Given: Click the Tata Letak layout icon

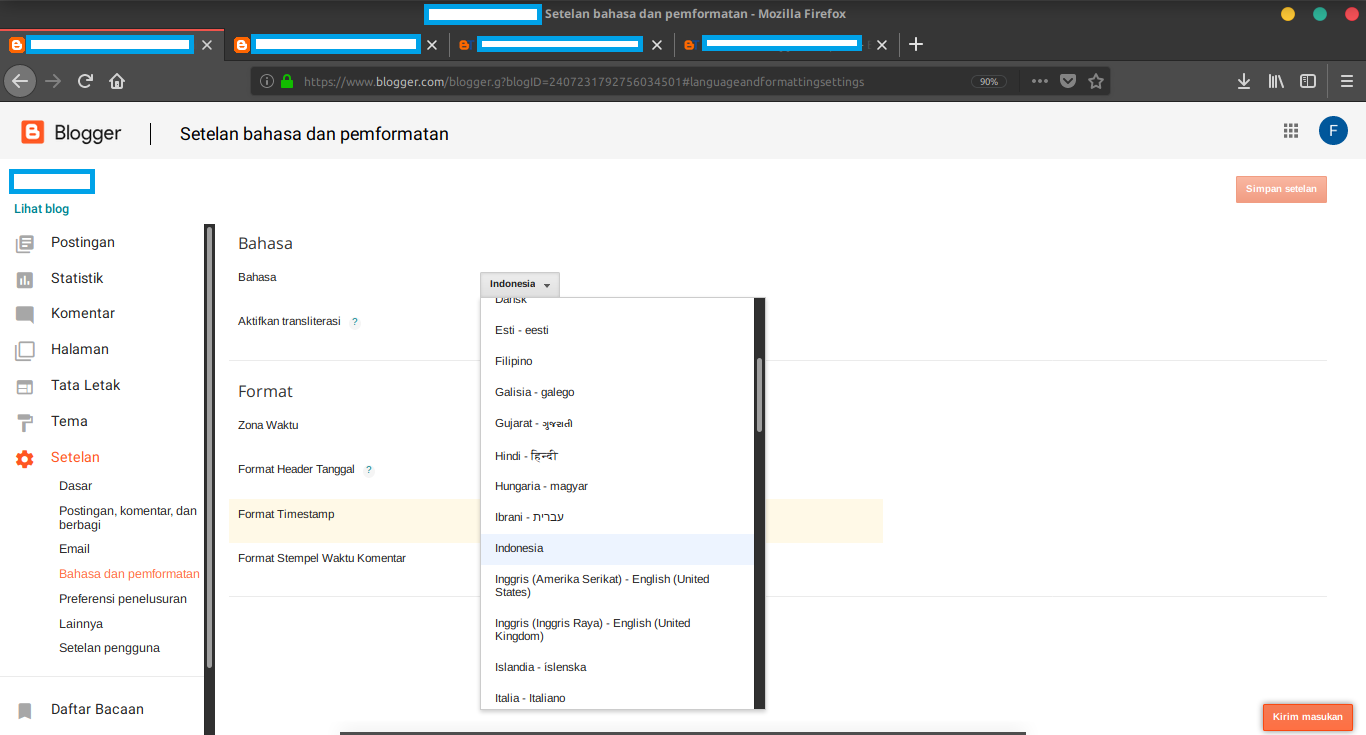Looking at the screenshot, I should [x=25, y=385].
